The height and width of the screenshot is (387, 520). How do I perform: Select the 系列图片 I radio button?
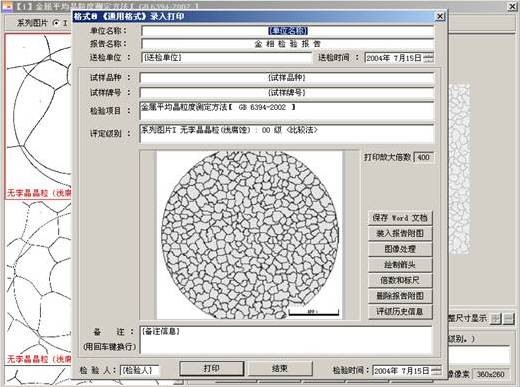pos(56,23)
